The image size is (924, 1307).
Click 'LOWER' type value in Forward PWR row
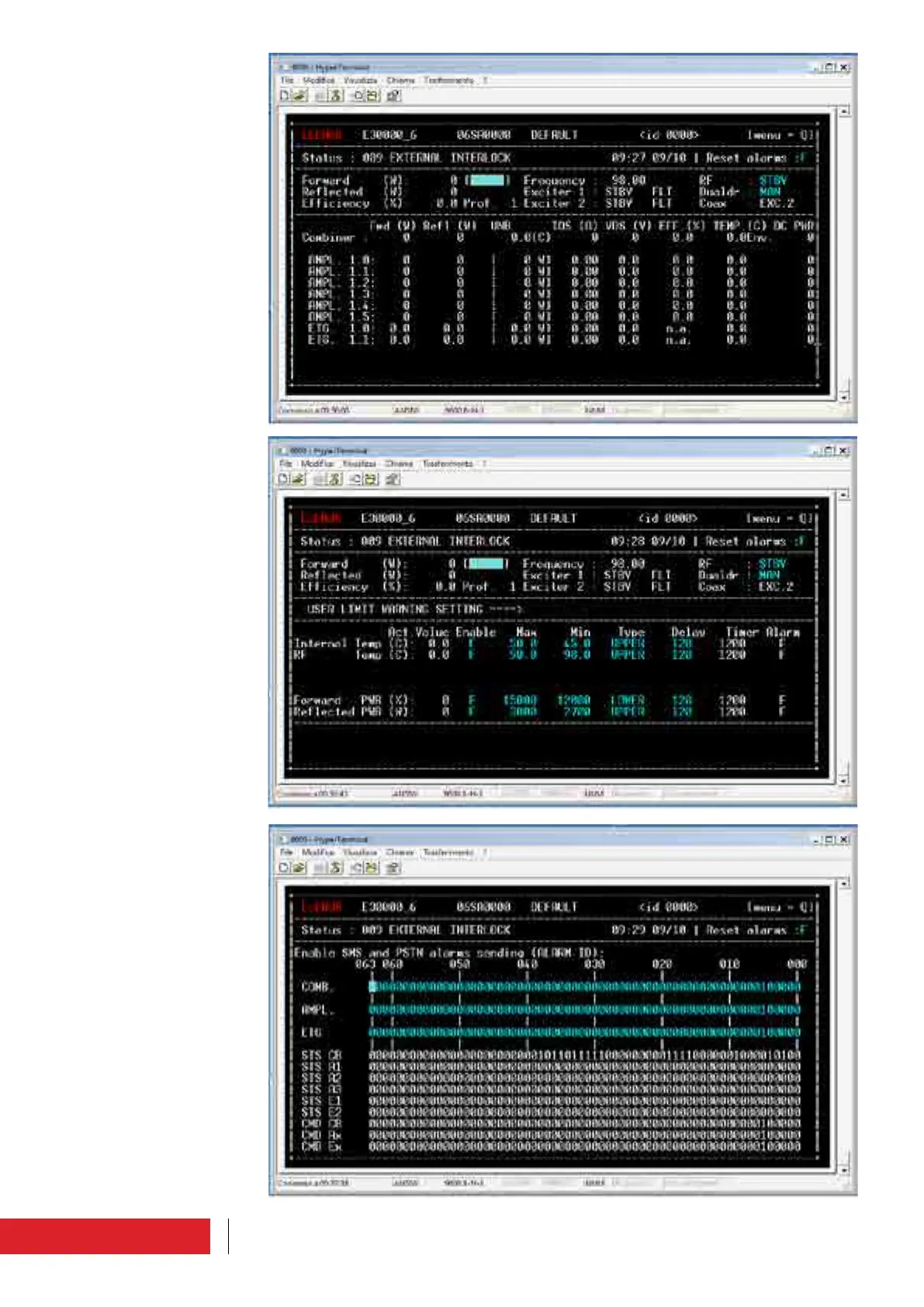click(x=627, y=700)
